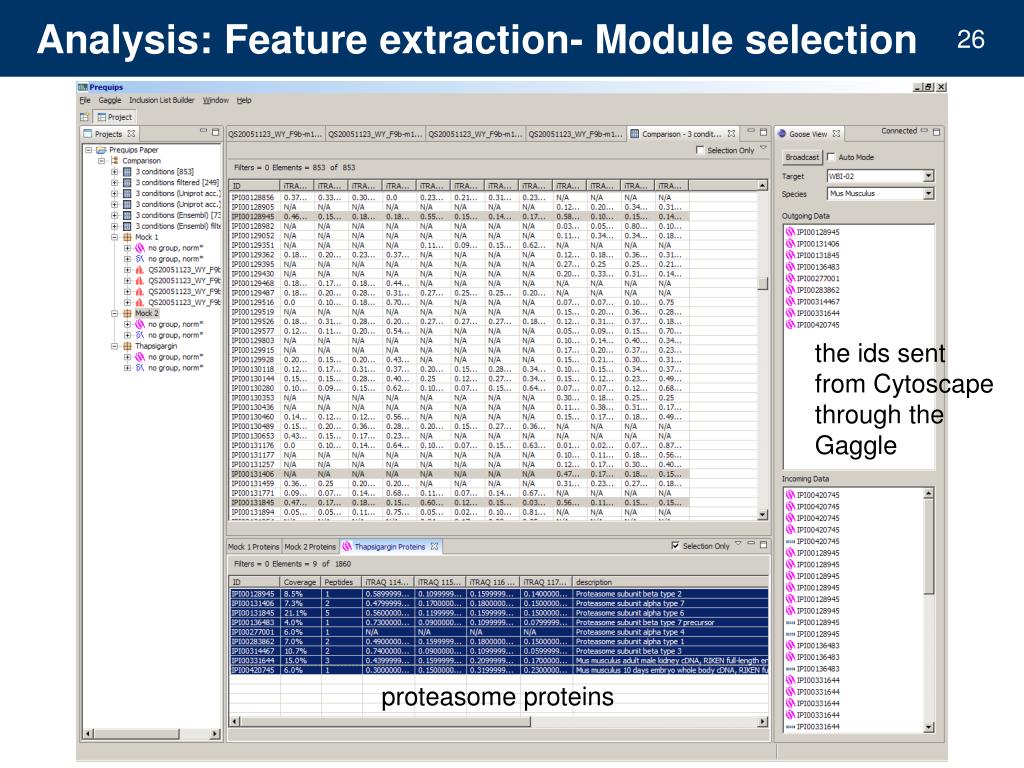Open the Help menu
This screenshot has height=768, width=1024.
coord(244,101)
